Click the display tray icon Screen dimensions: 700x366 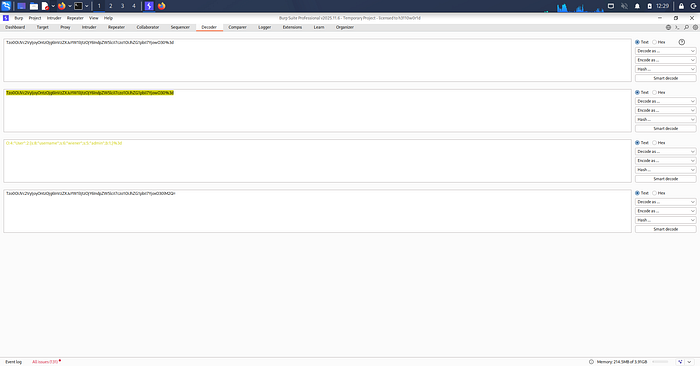click(611, 6)
